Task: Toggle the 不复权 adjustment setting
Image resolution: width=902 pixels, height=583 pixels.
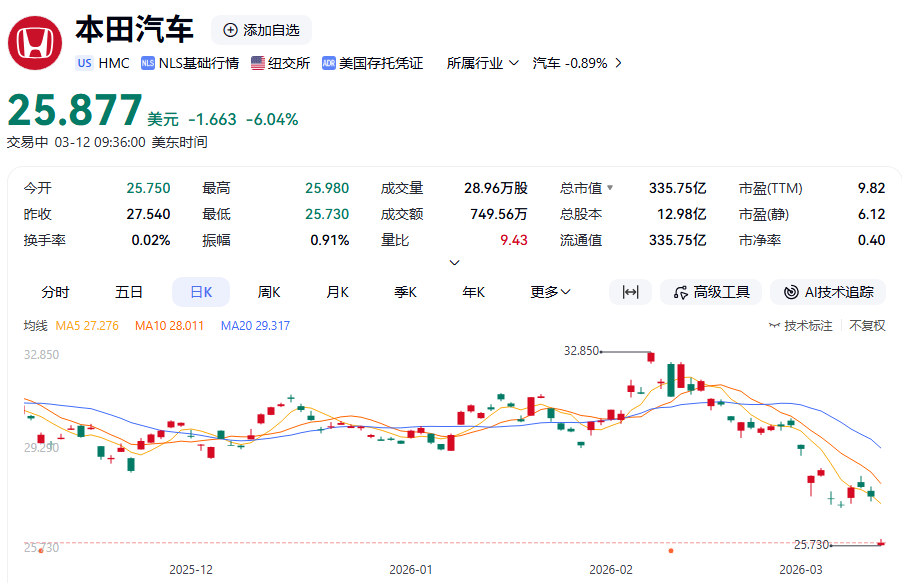Action: 867,326
